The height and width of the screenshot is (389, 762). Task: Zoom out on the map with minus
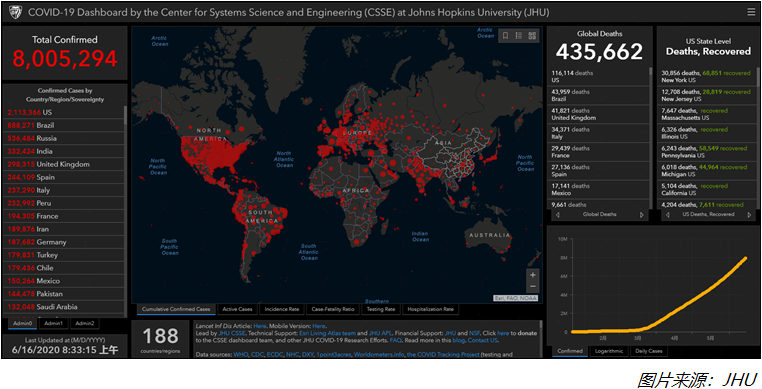(x=533, y=286)
